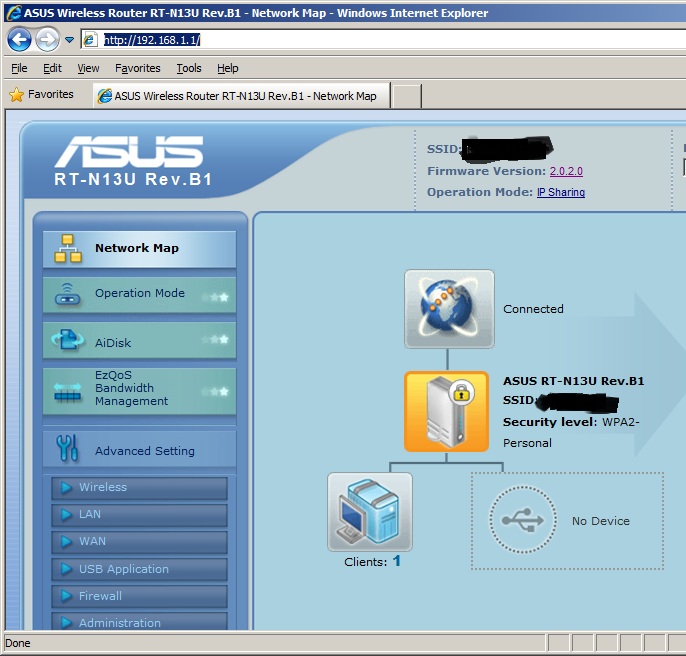Click the USB No Device icon

pyautogui.click(x=522, y=520)
